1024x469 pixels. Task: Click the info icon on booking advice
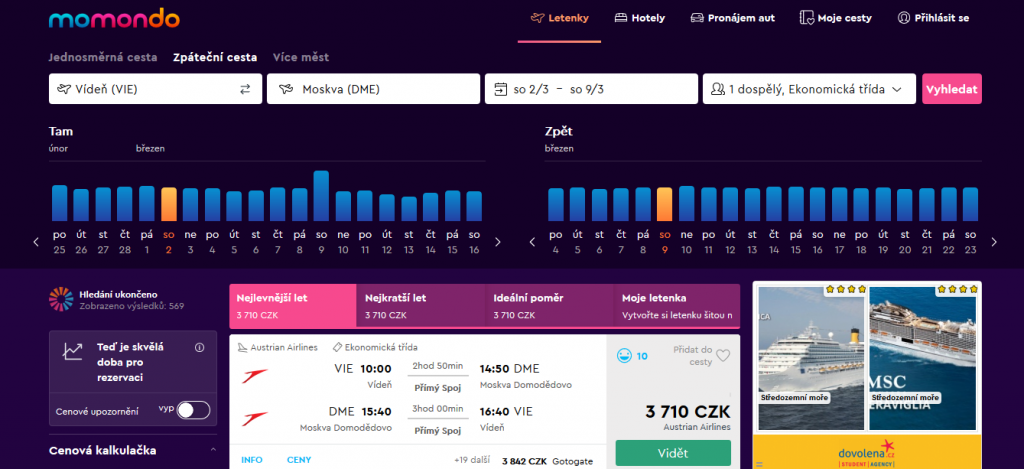coord(199,348)
